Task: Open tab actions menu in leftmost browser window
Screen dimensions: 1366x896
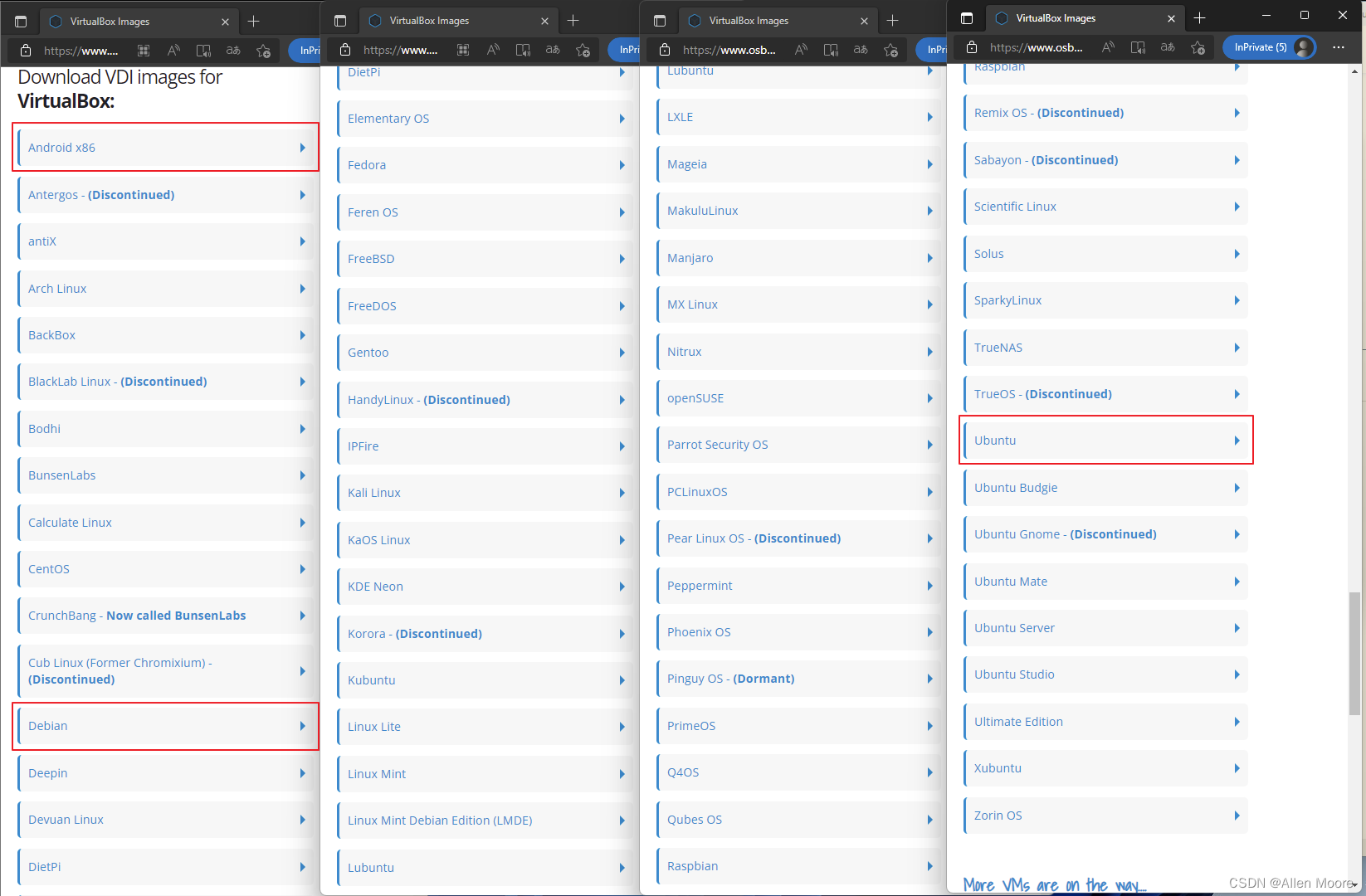Action: tap(21, 22)
